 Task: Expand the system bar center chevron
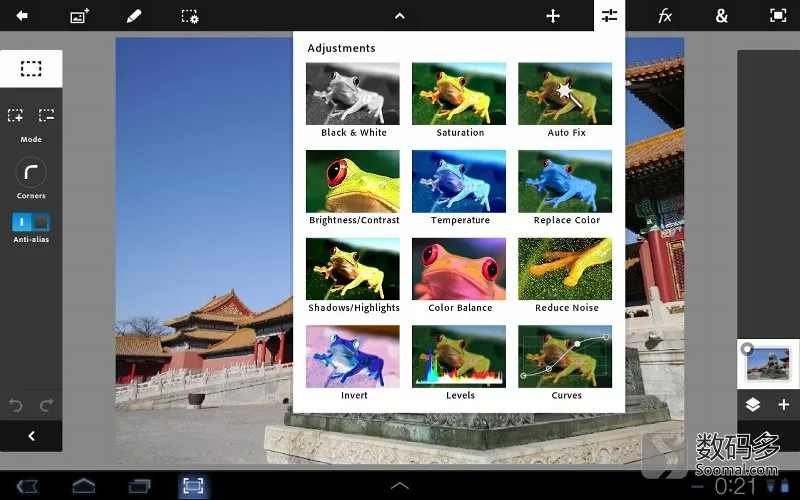400,486
